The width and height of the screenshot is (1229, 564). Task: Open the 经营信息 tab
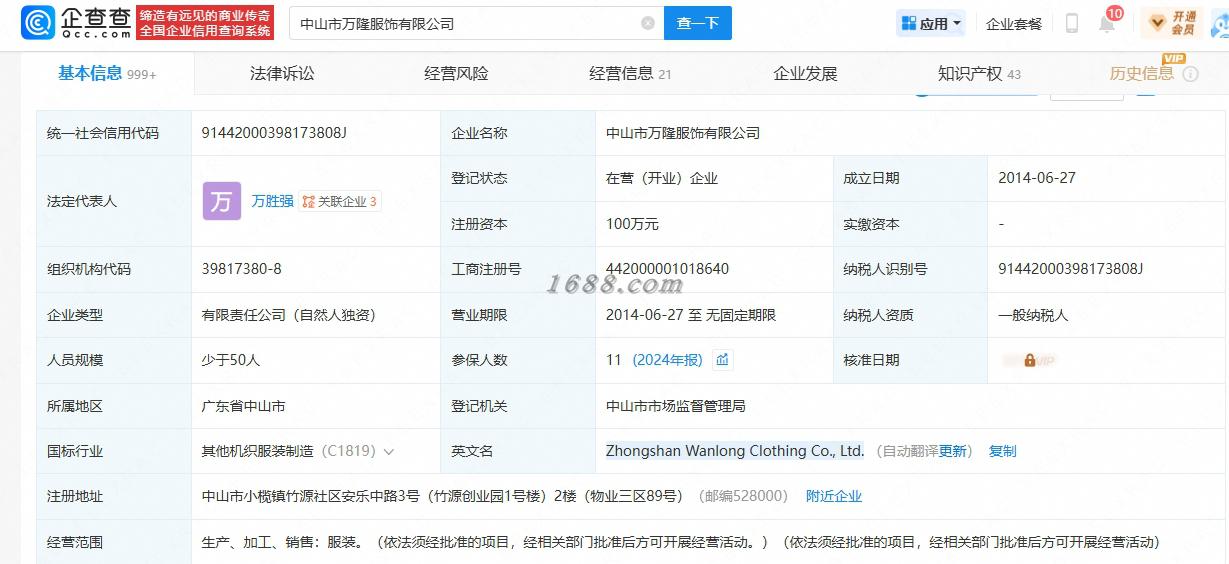630,73
